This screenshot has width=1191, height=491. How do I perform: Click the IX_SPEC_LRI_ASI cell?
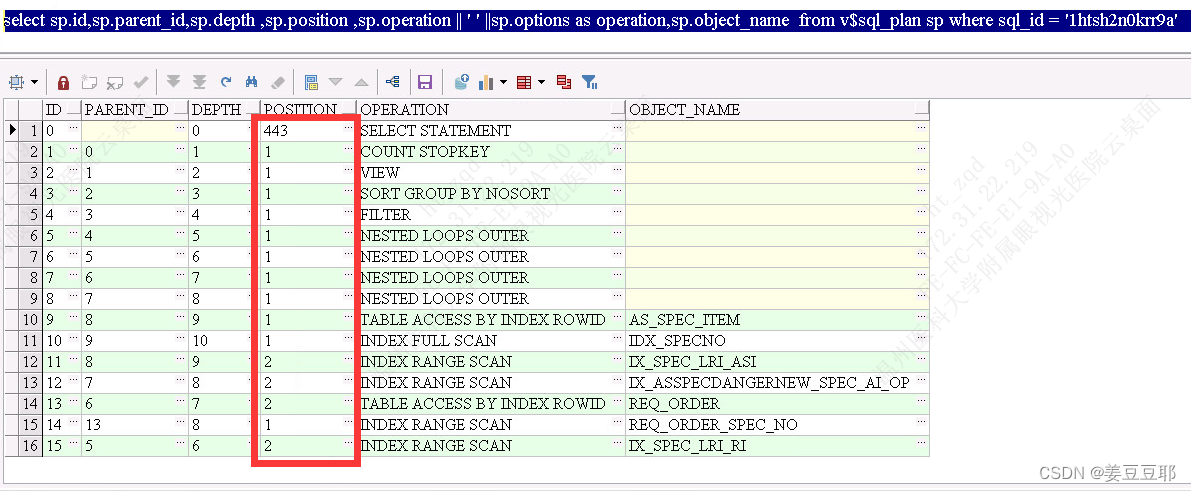point(778,362)
